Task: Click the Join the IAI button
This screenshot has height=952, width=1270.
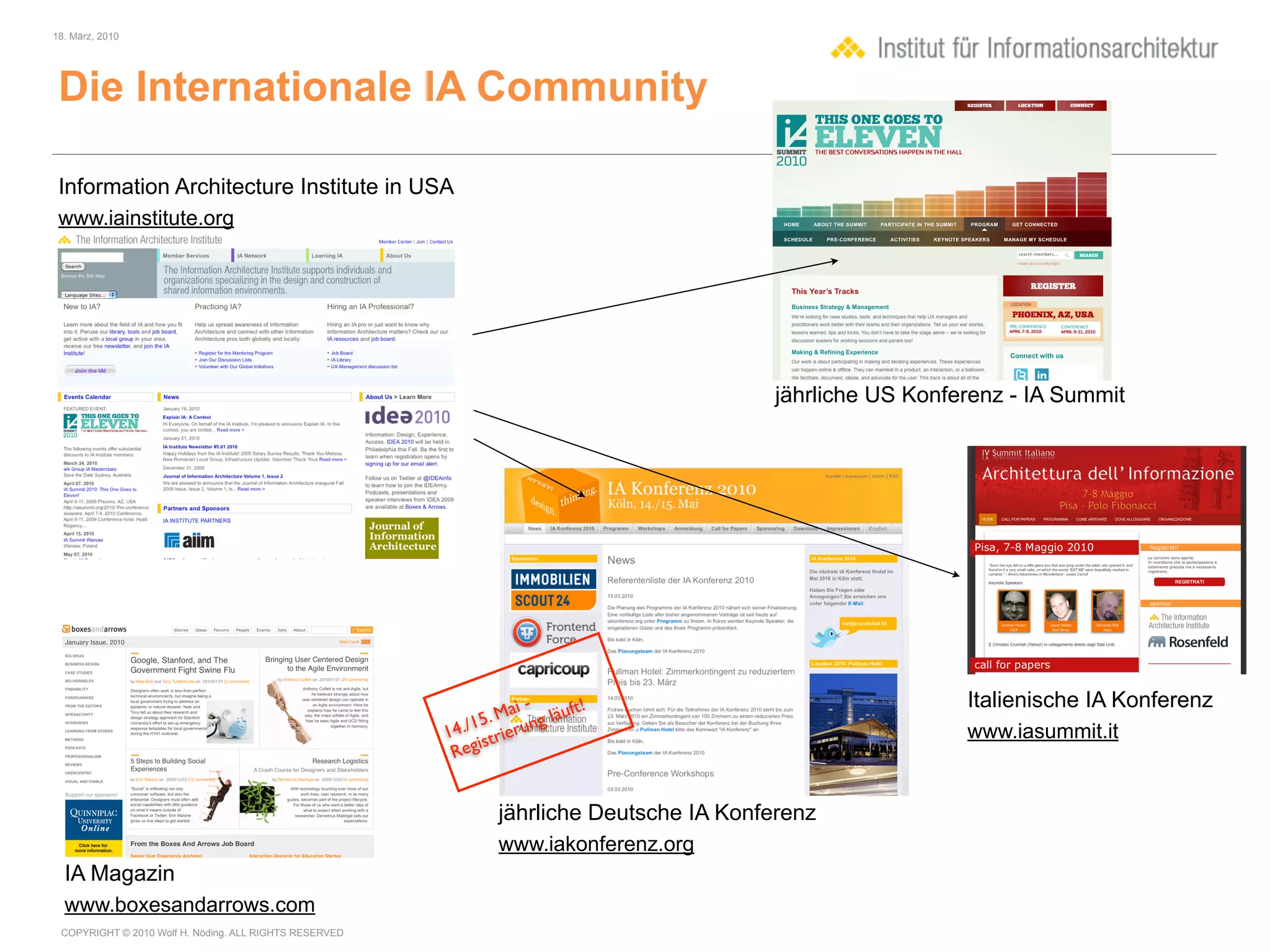Action: coord(91,371)
